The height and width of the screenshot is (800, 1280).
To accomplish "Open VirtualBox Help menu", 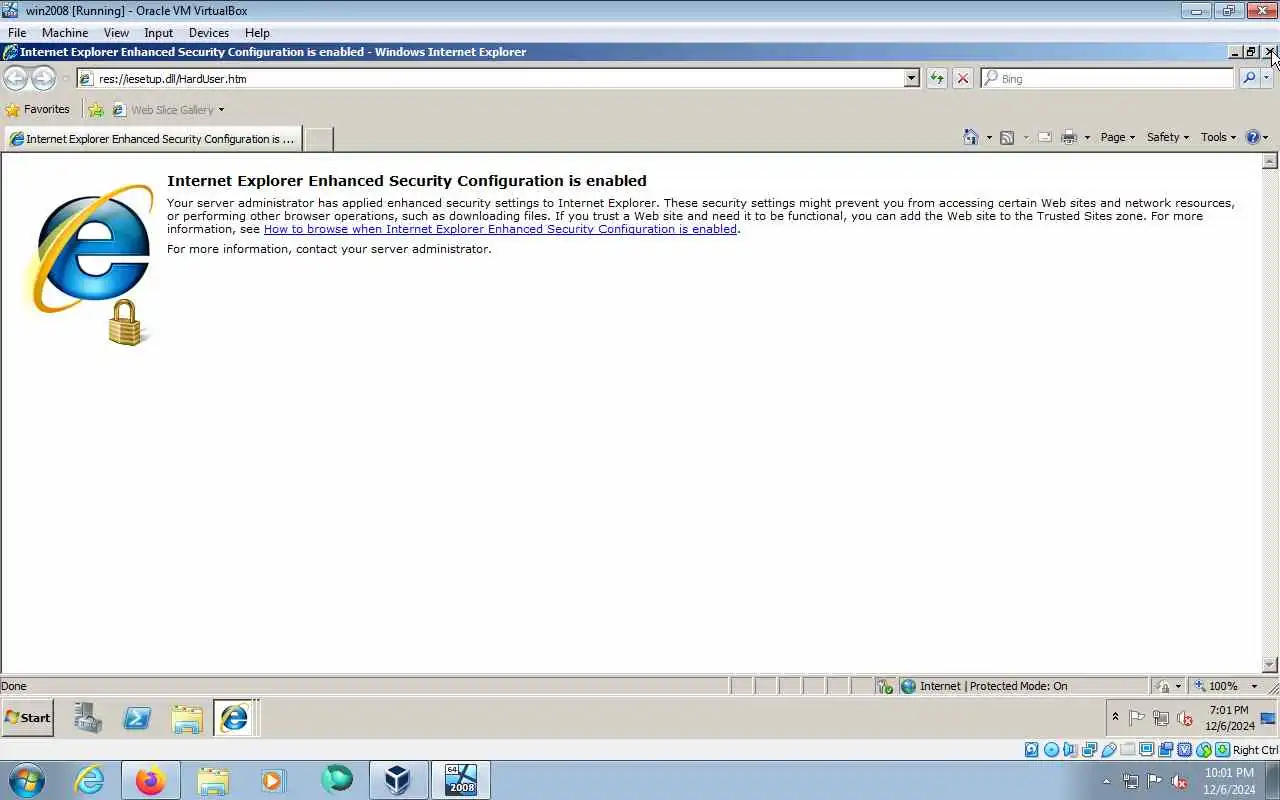I will [x=257, y=33].
